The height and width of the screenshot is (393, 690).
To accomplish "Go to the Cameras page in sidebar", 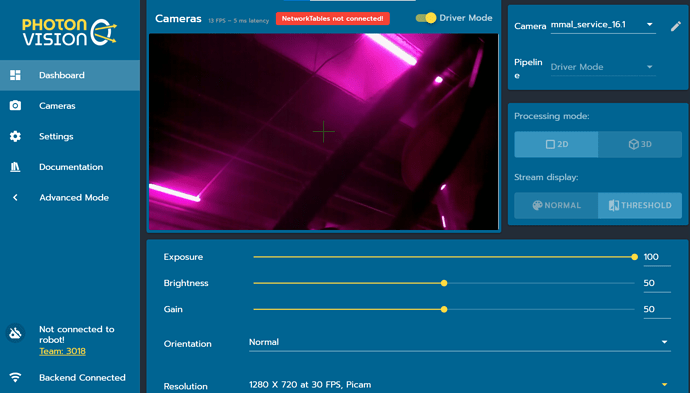I will [x=70, y=106].
